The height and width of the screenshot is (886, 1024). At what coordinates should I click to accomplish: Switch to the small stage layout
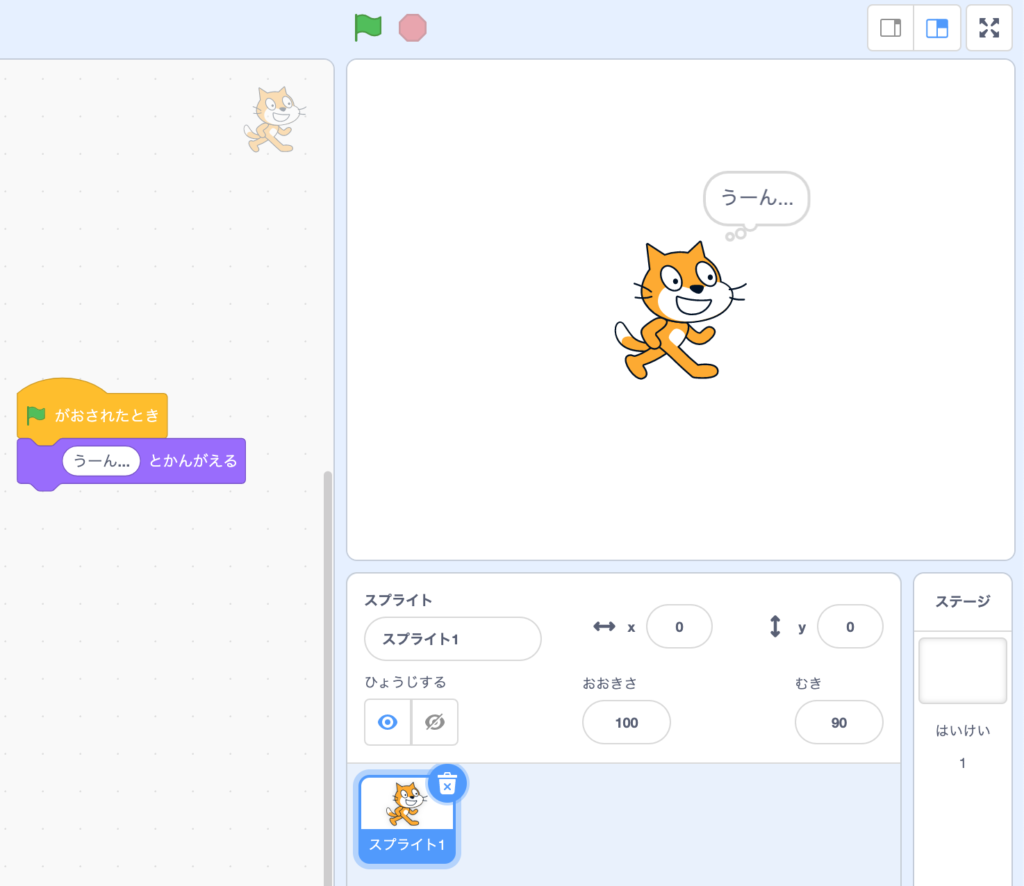click(x=890, y=28)
